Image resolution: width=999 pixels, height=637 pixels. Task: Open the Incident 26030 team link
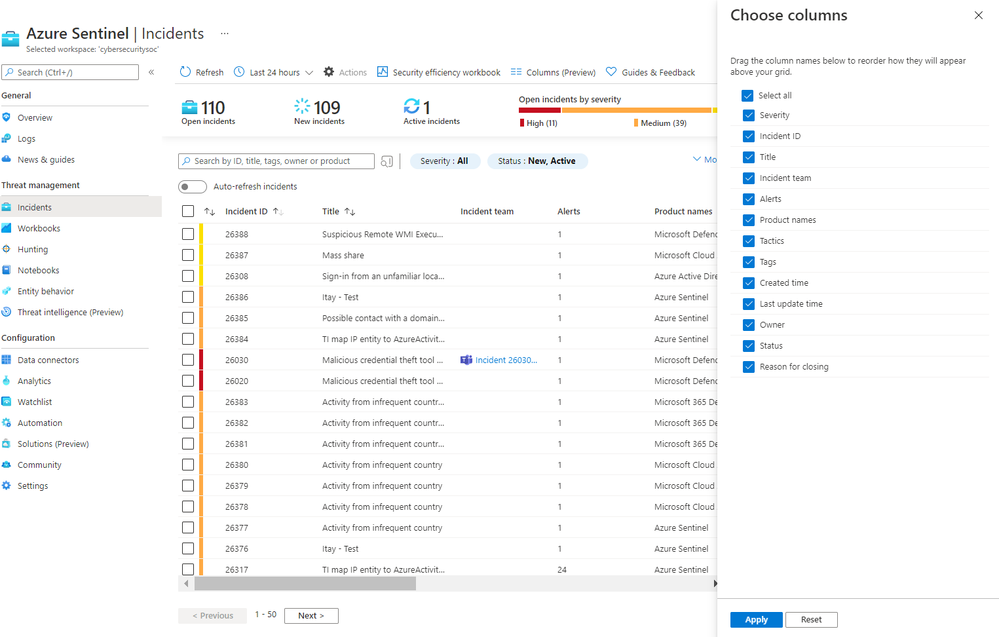coord(506,360)
